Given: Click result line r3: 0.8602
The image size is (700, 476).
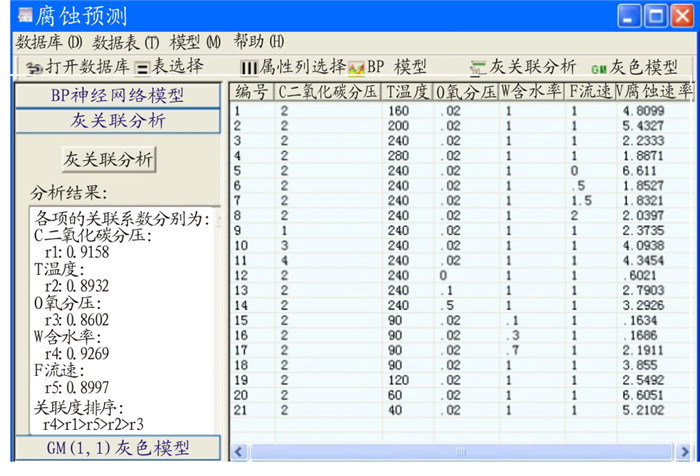Looking at the screenshot, I should pos(76,320).
